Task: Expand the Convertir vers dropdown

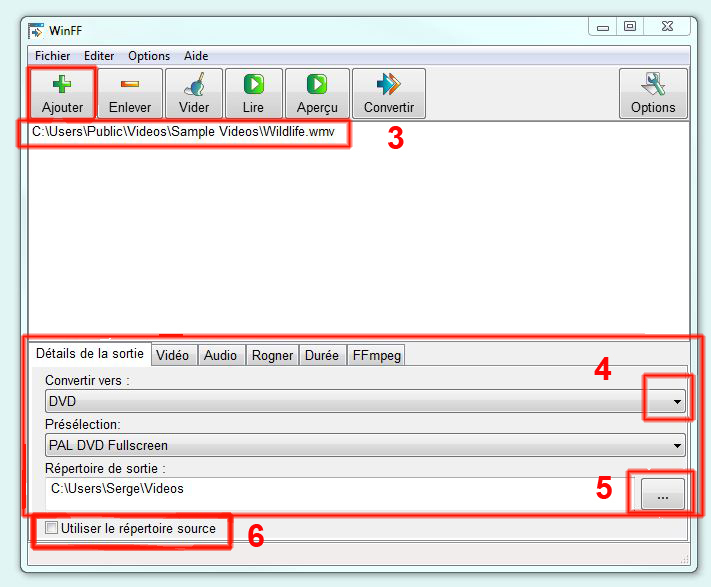Action: (677, 402)
